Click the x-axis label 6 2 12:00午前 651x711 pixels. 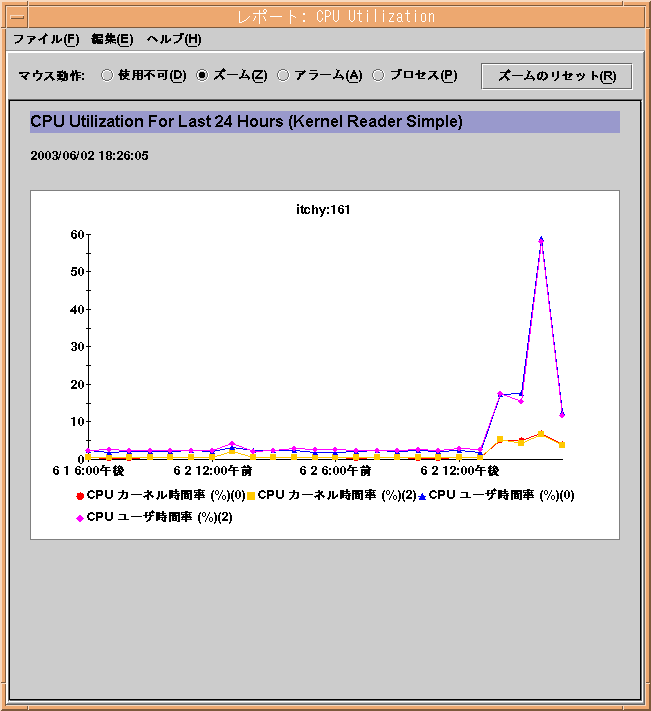(213, 471)
